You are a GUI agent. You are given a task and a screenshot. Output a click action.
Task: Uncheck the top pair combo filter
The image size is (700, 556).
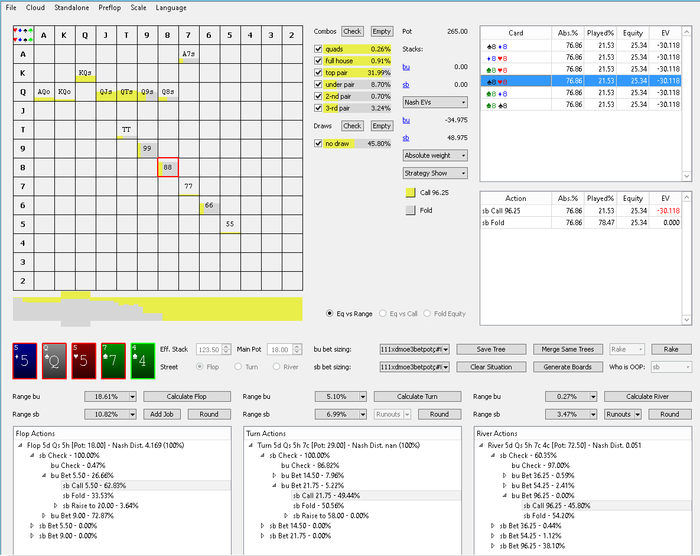point(318,72)
